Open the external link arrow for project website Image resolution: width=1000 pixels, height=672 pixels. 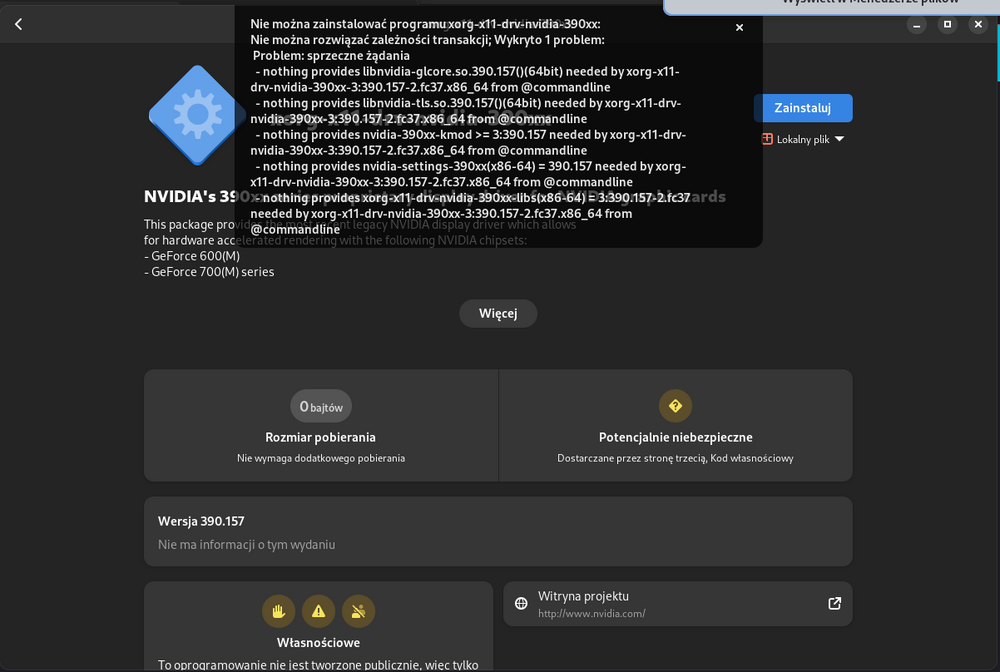(834, 604)
